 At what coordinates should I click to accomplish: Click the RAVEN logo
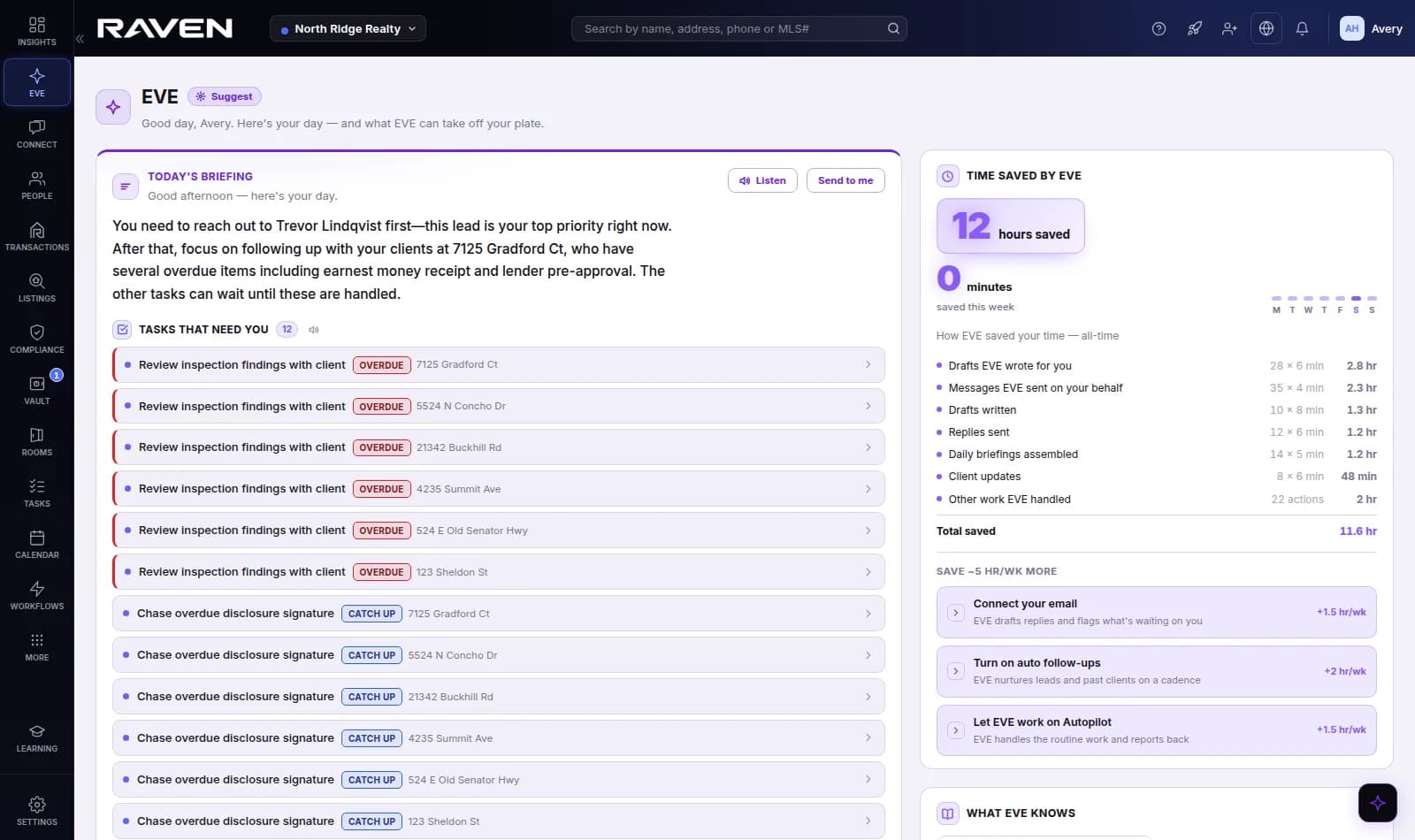[164, 28]
